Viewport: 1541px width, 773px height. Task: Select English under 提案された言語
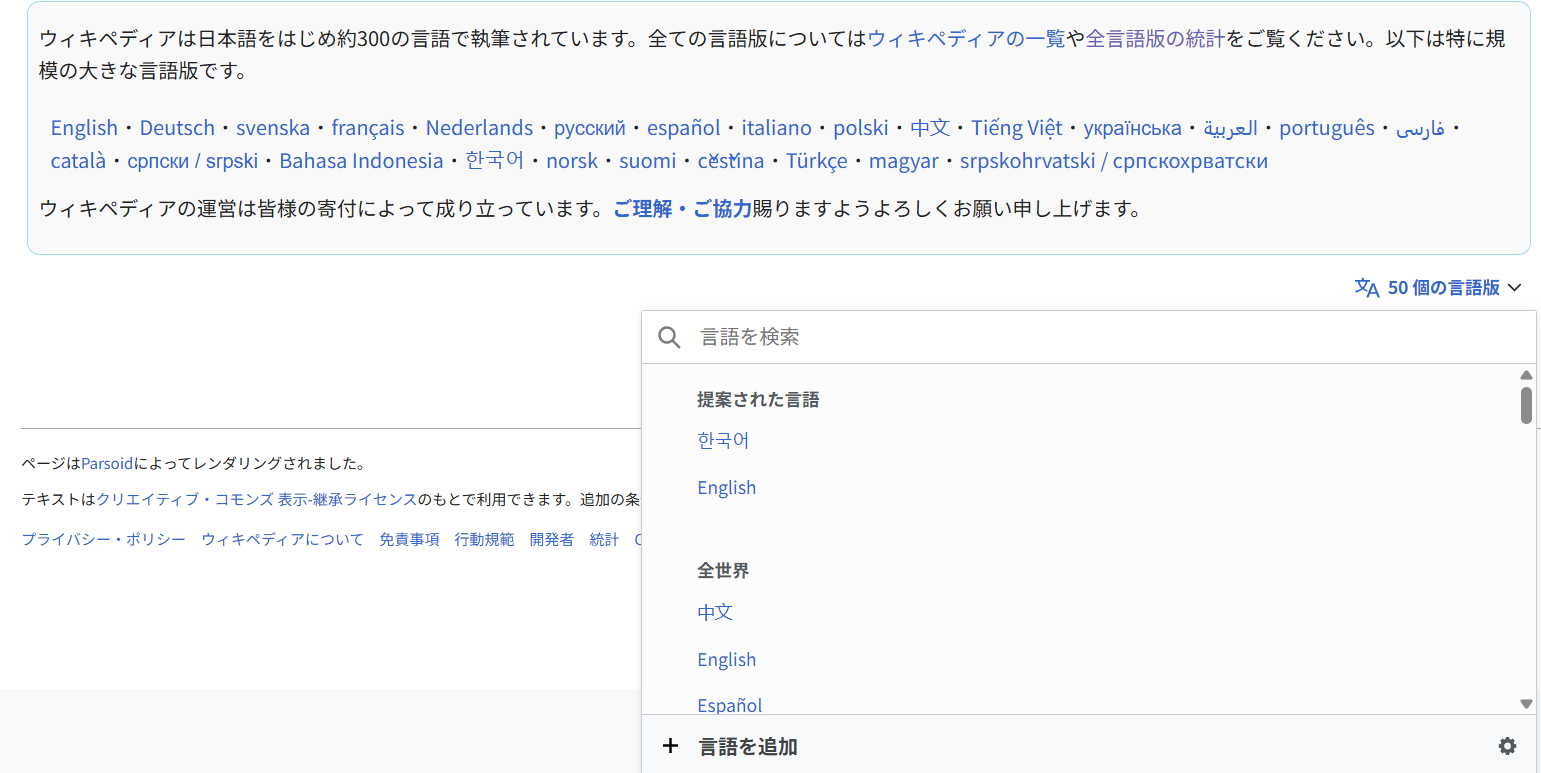pos(726,488)
